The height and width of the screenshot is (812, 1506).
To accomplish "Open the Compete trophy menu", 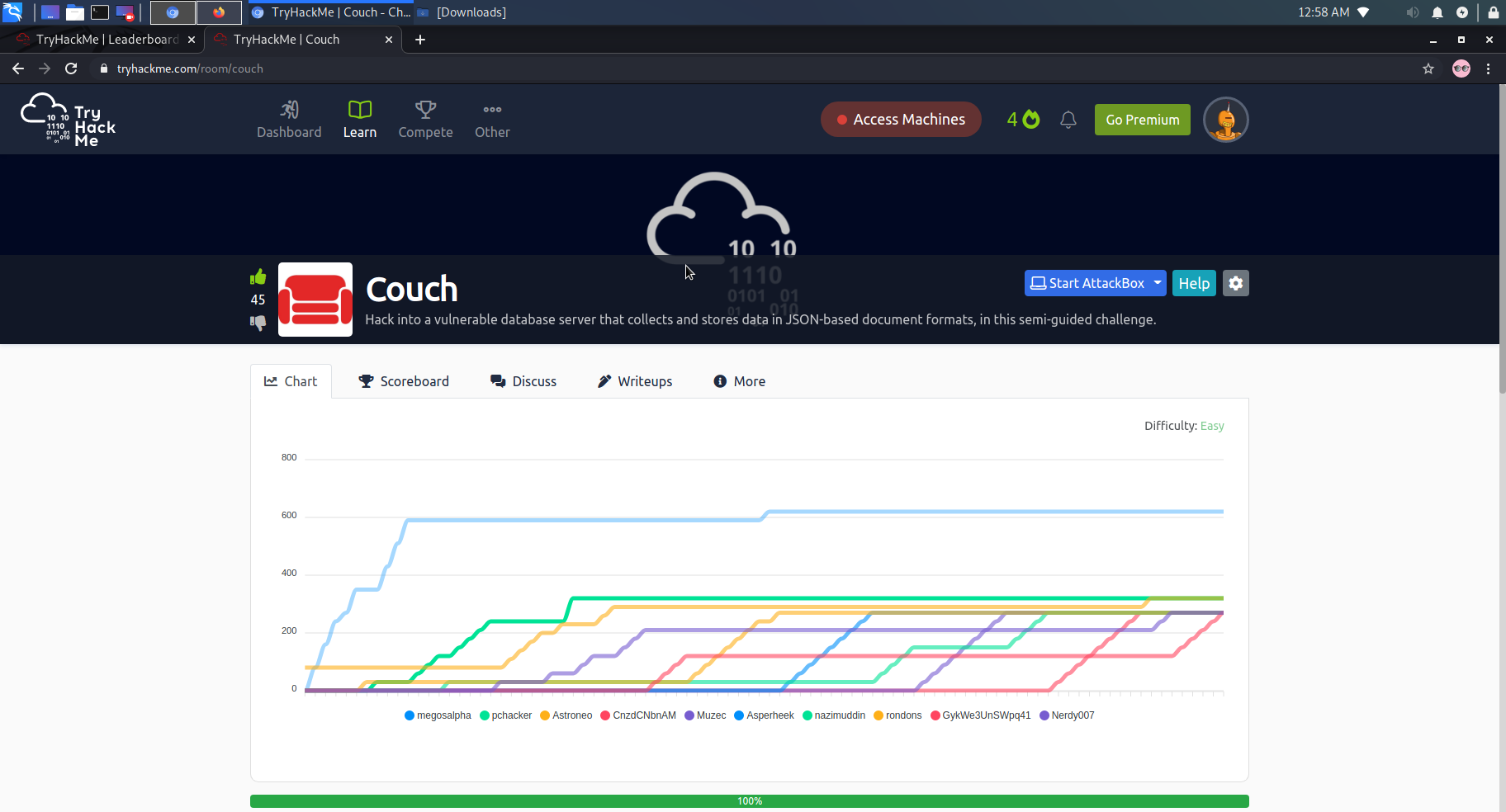I will click(425, 120).
